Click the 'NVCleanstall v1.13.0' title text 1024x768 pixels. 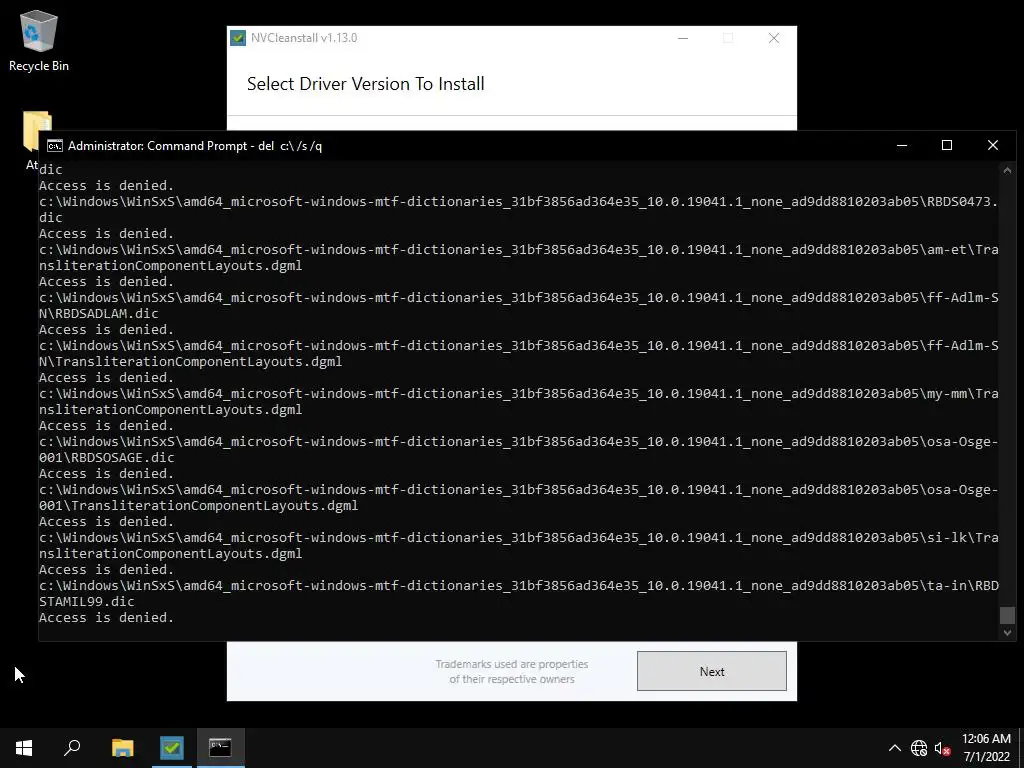click(304, 38)
